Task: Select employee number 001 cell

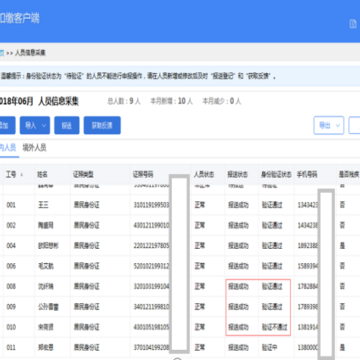Action: [x=11, y=205]
